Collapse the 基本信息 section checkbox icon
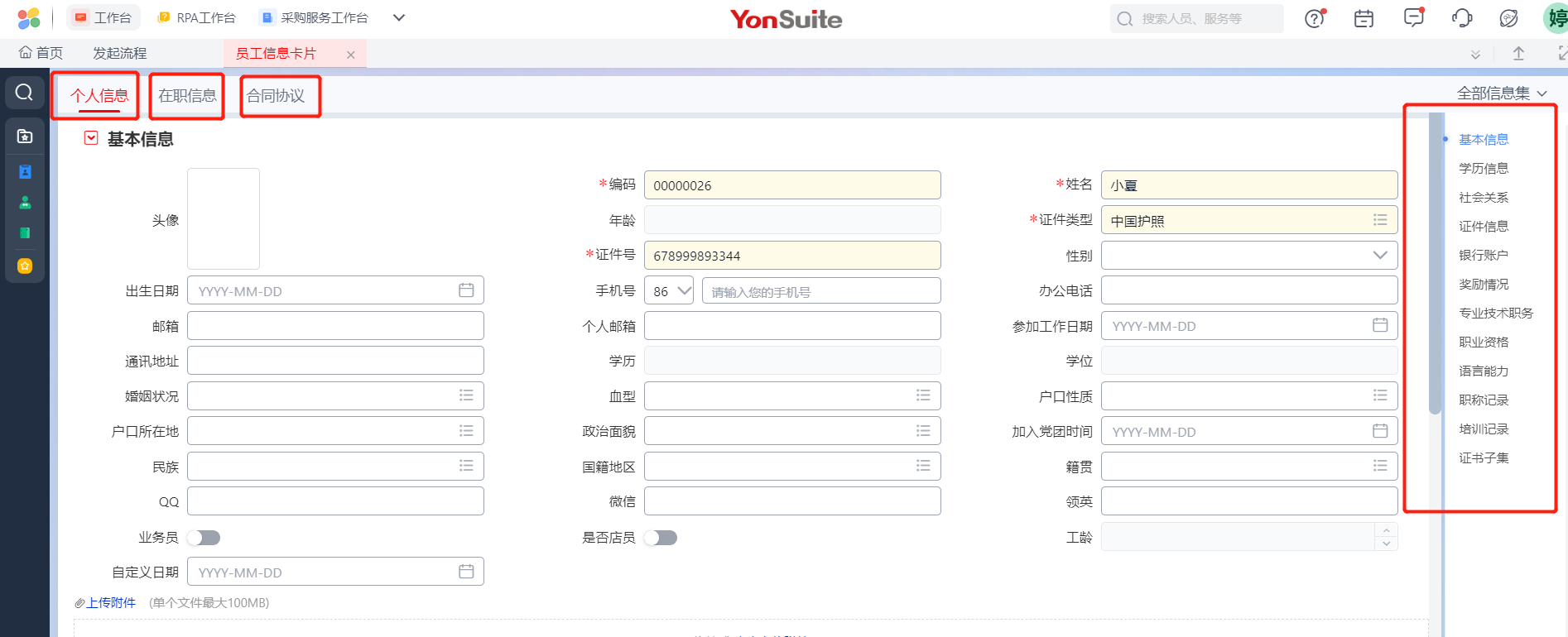This screenshot has width=1568, height=637. coord(91,138)
